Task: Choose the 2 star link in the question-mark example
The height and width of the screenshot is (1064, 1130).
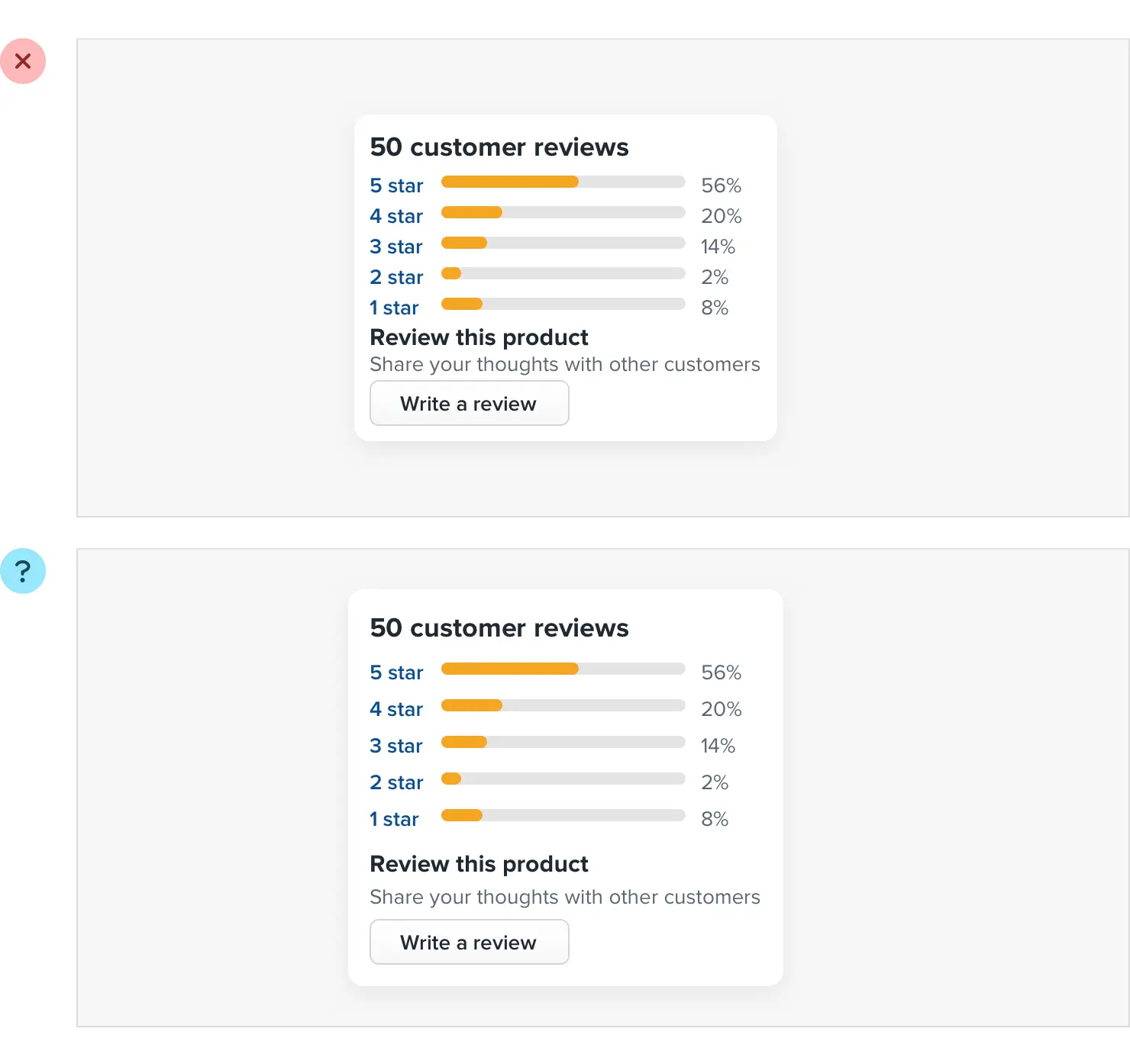Action: pos(396,782)
